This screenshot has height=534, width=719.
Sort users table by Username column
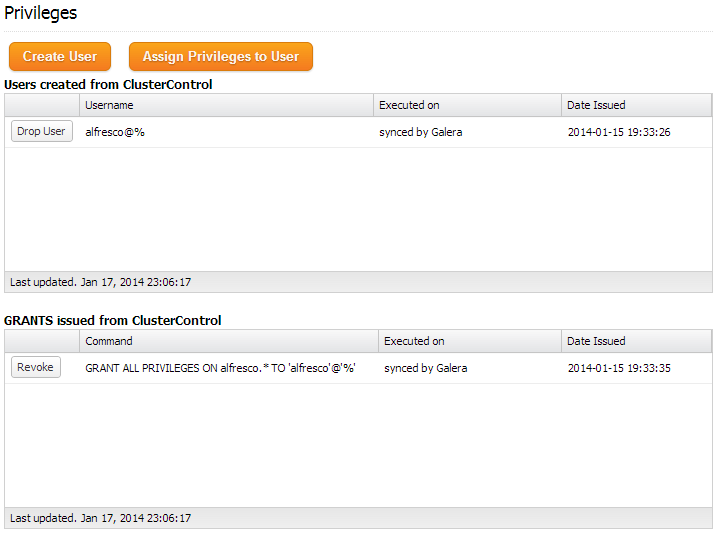click(109, 105)
